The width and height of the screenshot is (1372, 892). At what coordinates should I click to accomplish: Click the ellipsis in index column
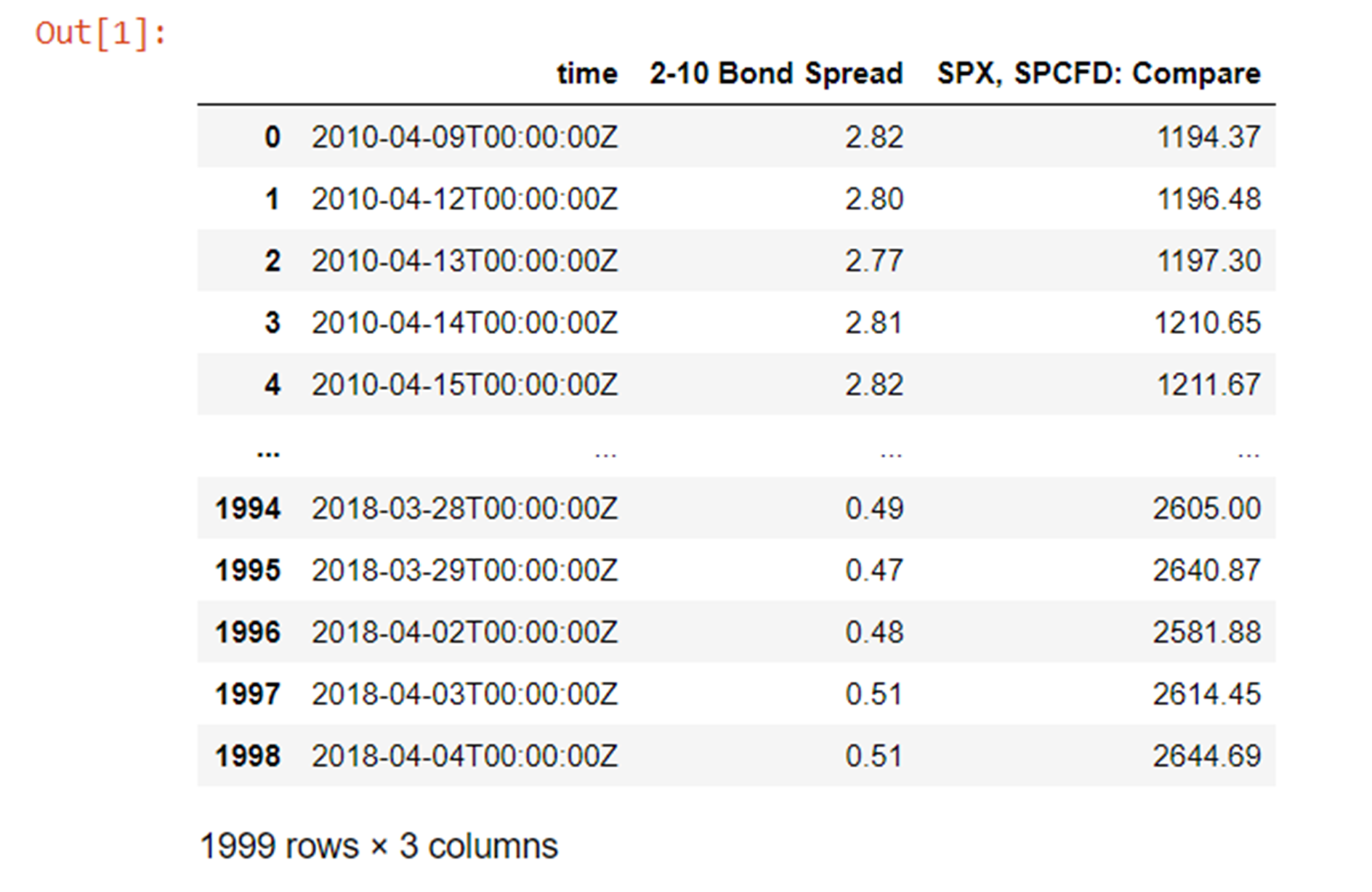point(268,453)
